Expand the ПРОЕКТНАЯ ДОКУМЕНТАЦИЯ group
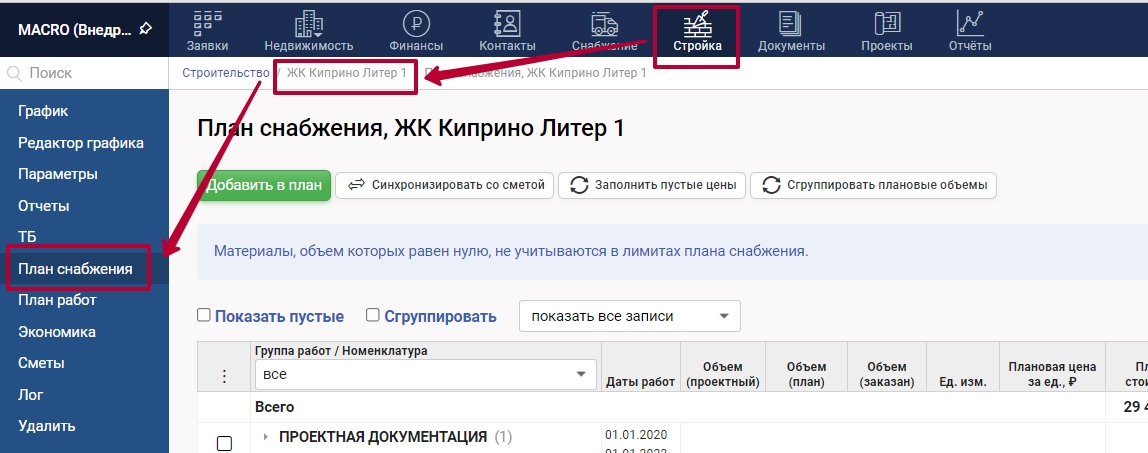Image resolution: width=1148 pixels, height=453 pixels. (266, 437)
